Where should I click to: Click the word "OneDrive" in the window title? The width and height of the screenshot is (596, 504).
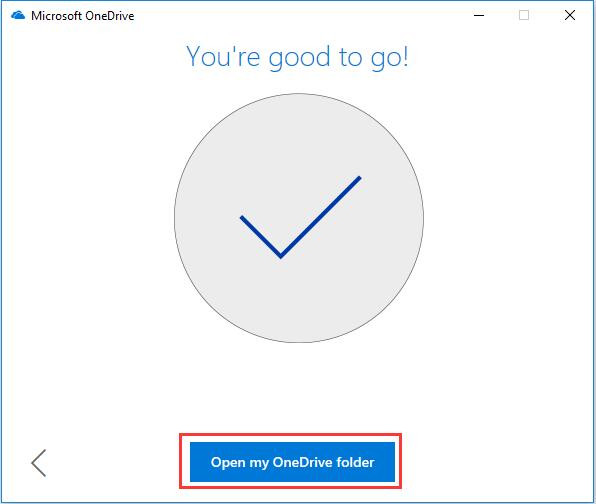point(109,16)
